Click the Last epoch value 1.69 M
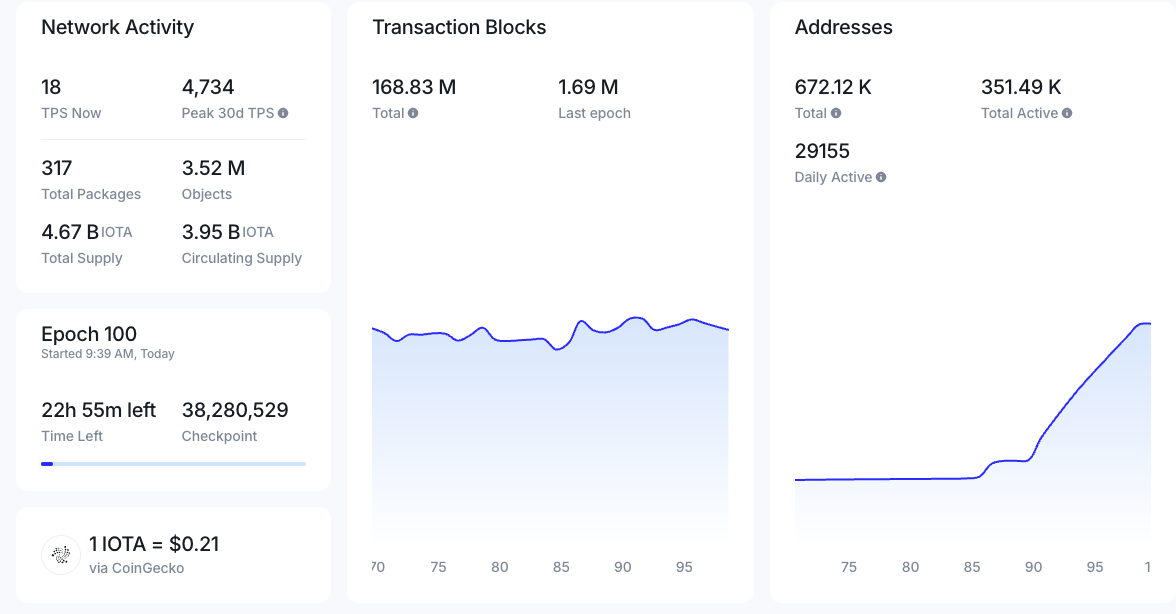 point(588,87)
